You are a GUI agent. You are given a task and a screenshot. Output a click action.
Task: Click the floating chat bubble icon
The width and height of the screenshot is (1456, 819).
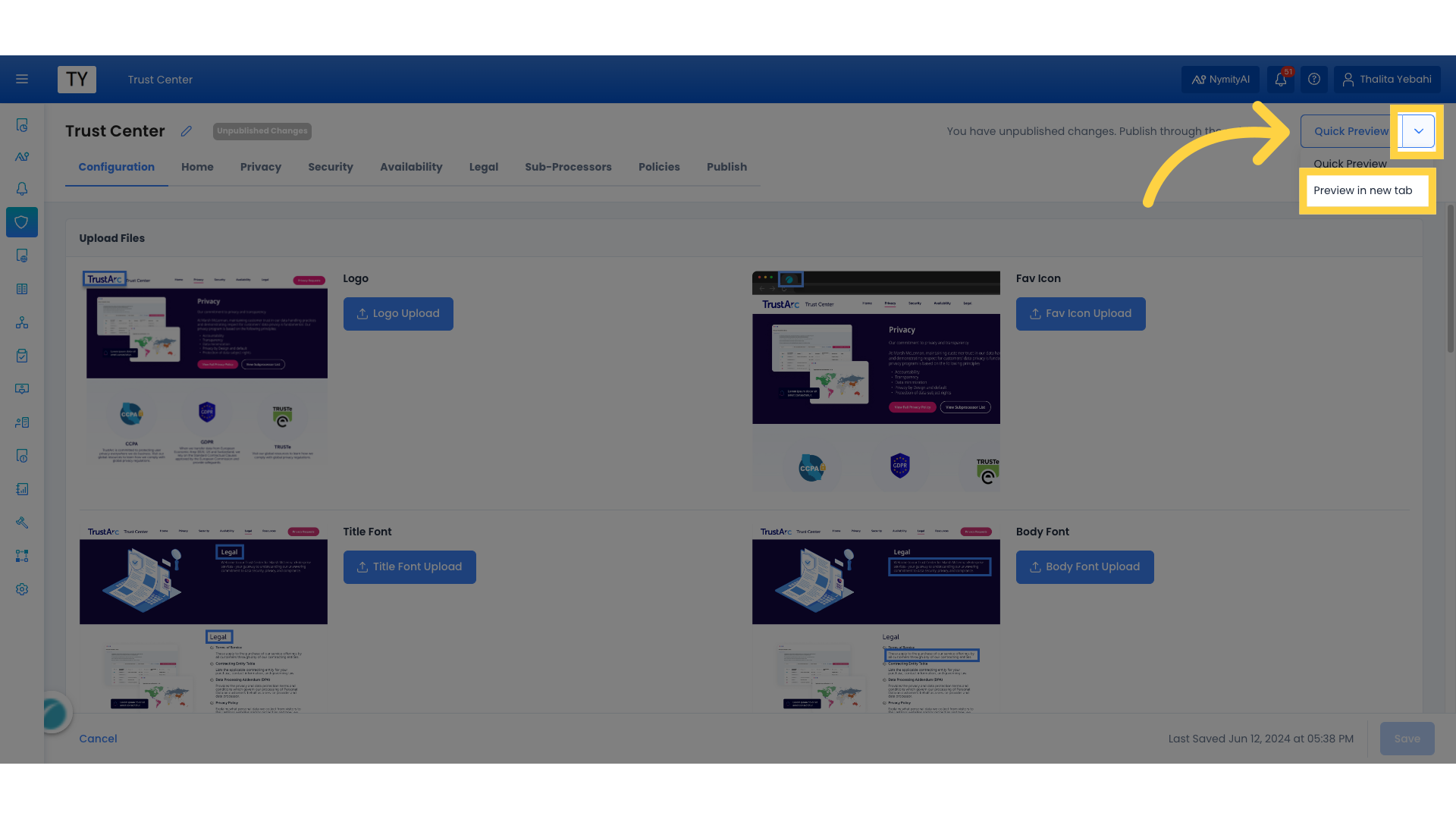coord(55,713)
